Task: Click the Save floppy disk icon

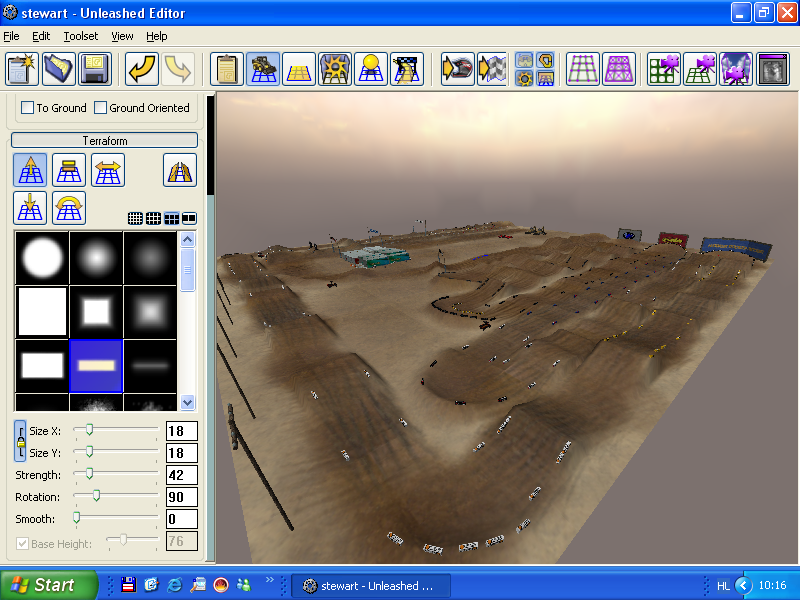Action: coord(95,69)
